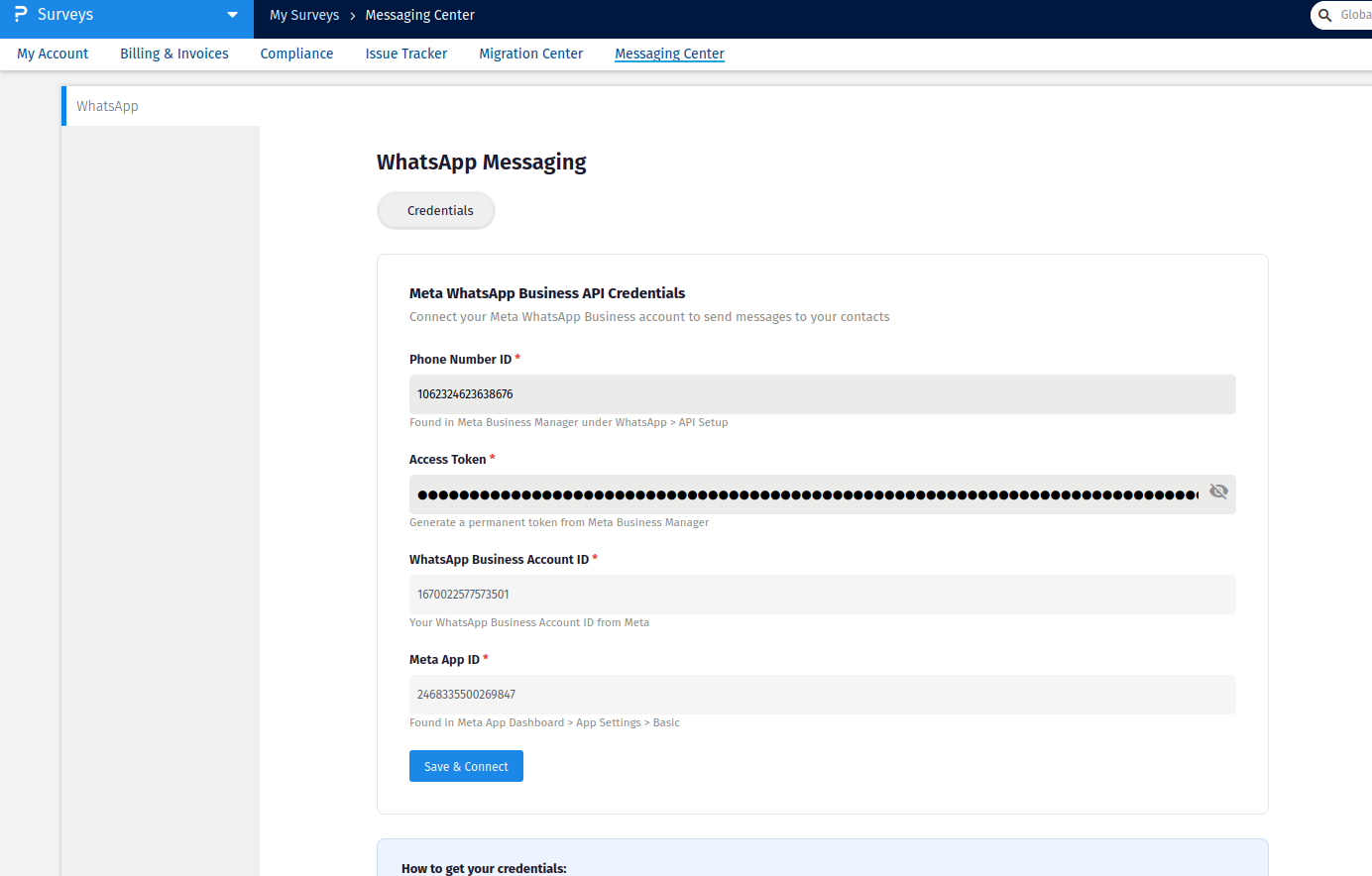Select the Messaging Center tab
The image size is (1372, 876).
(x=669, y=54)
